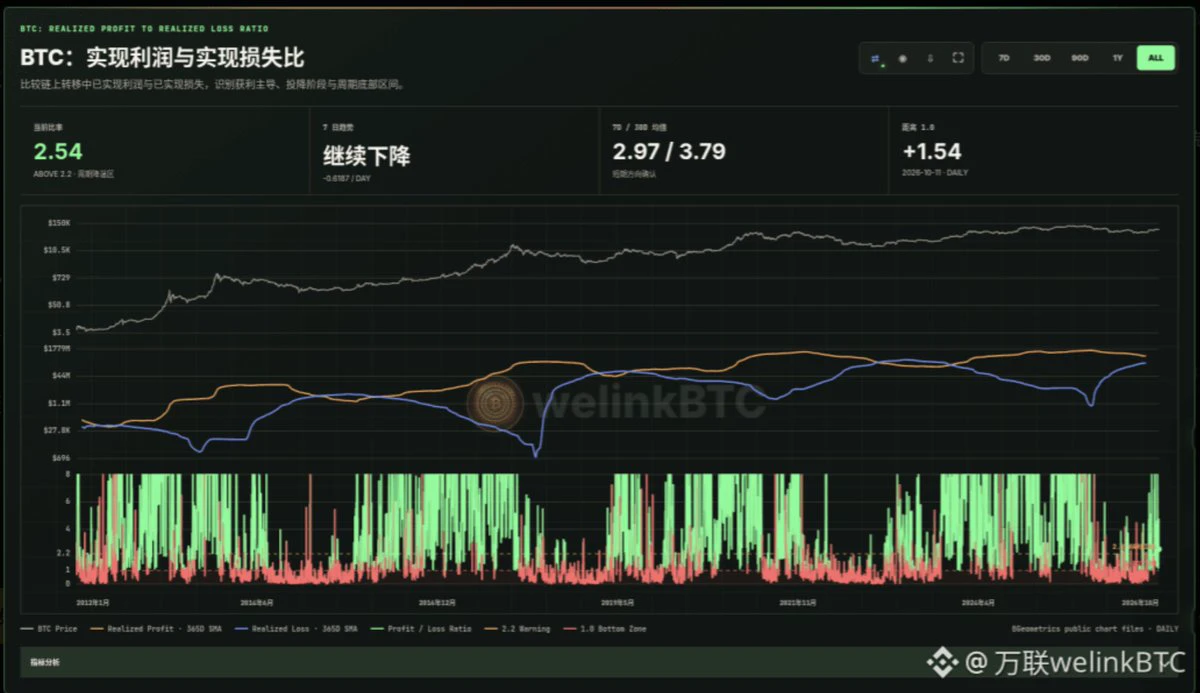Select the ALL time range
This screenshot has width=1200, height=693.
[1156, 58]
